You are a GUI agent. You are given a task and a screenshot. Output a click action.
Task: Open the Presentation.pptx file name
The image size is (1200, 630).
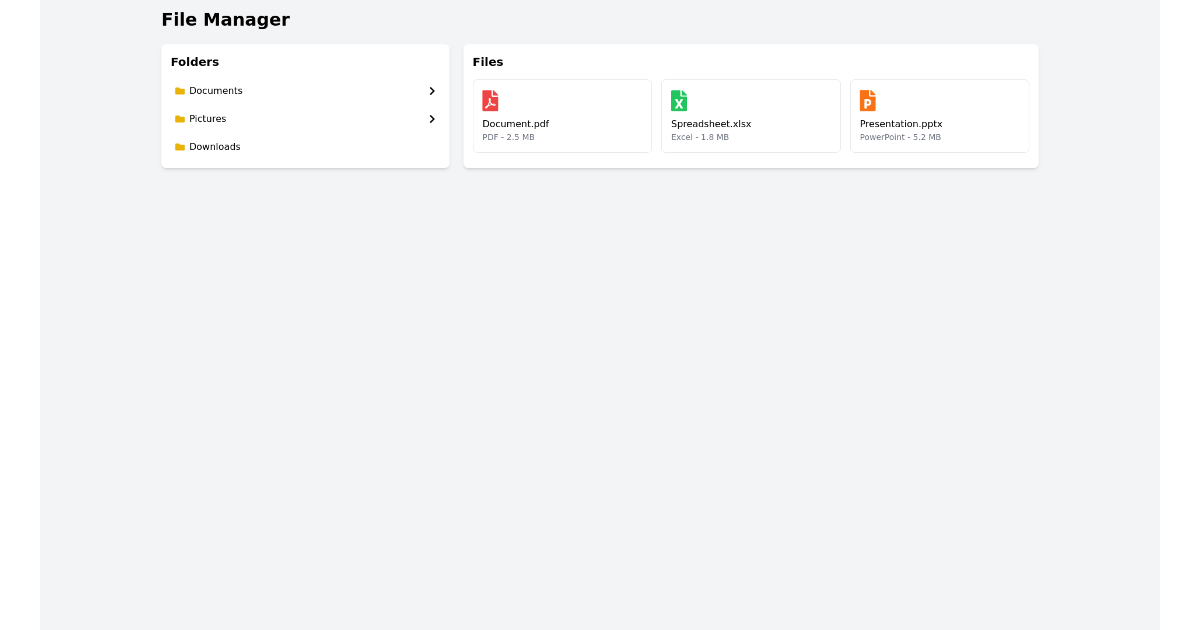[901, 124]
